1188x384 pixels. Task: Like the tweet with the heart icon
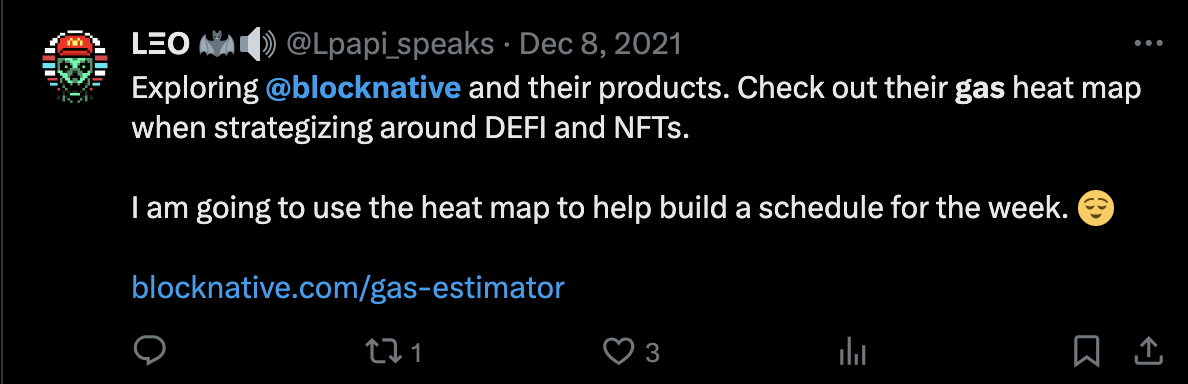[x=618, y=351]
